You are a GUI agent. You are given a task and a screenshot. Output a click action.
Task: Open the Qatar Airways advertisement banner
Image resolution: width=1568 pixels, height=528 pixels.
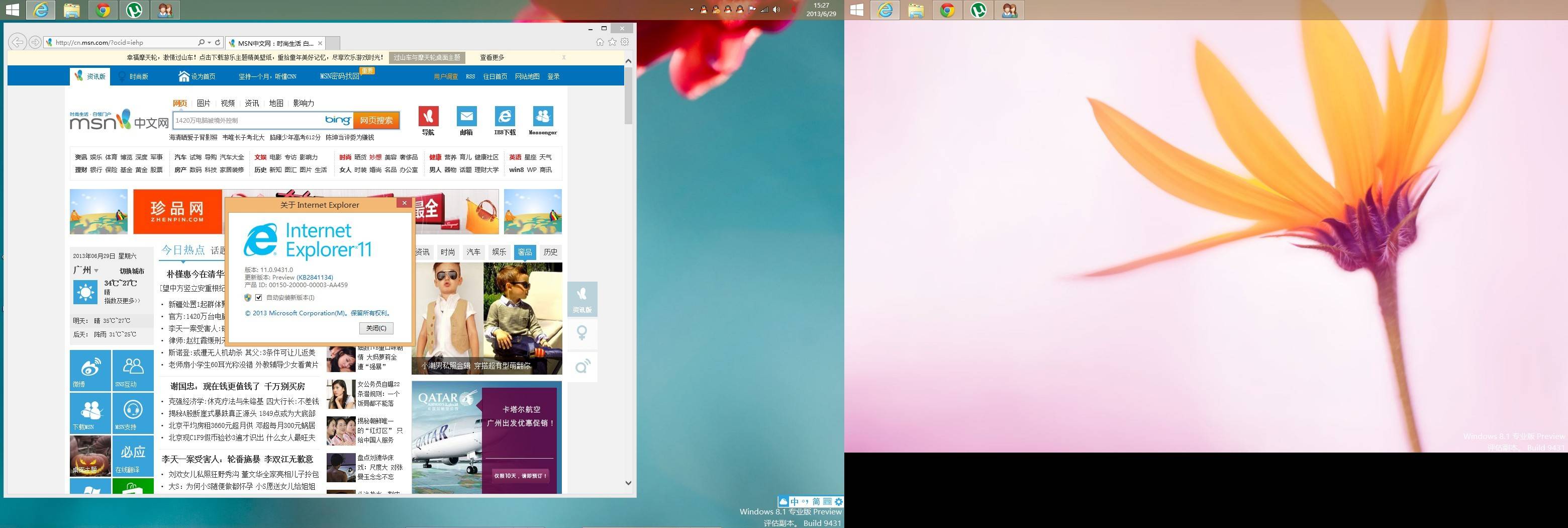pyautogui.click(x=487, y=437)
